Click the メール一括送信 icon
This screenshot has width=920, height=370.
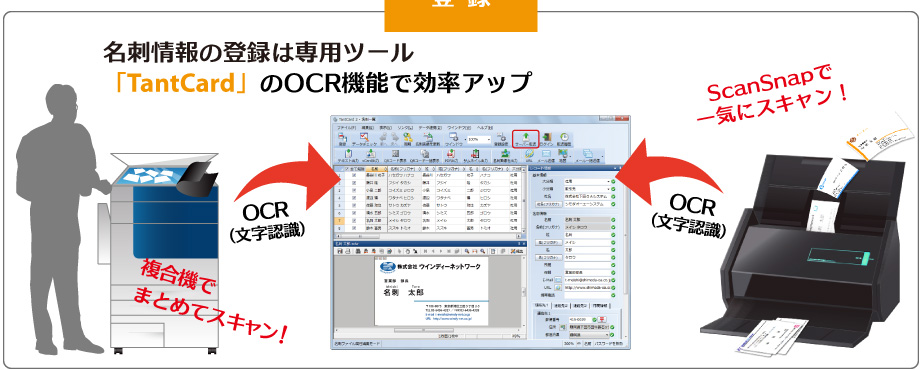[x=588, y=155]
